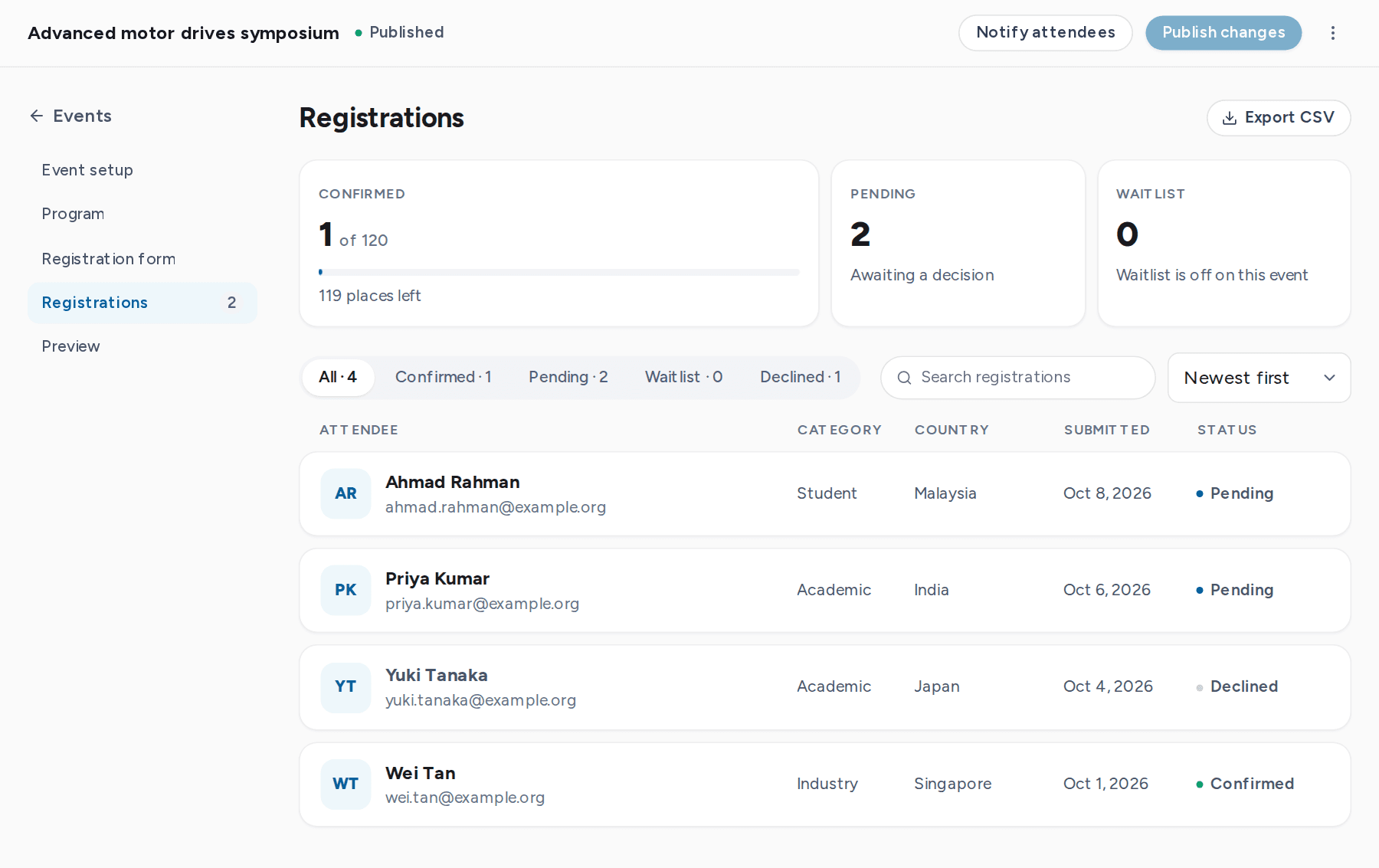Viewport: 1379px width, 868px height.
Task: Click the confirmed capacity progress bar
Action: pyautogui.click(x=559, y=272)
